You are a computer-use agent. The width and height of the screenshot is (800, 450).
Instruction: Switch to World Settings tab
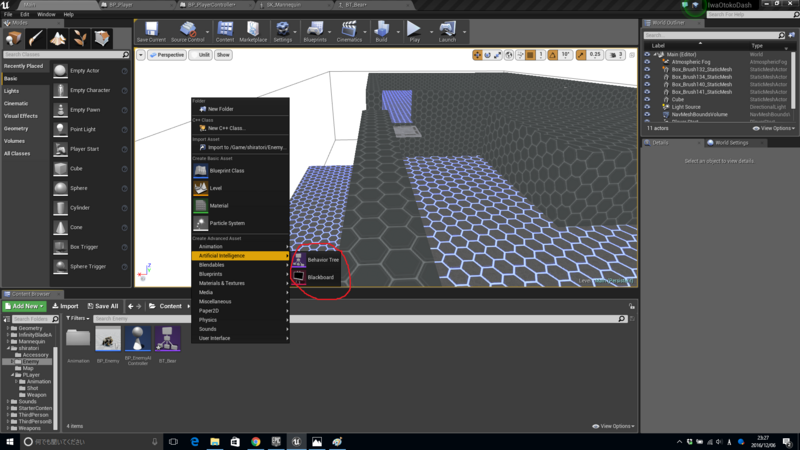(x=731, y=143)
